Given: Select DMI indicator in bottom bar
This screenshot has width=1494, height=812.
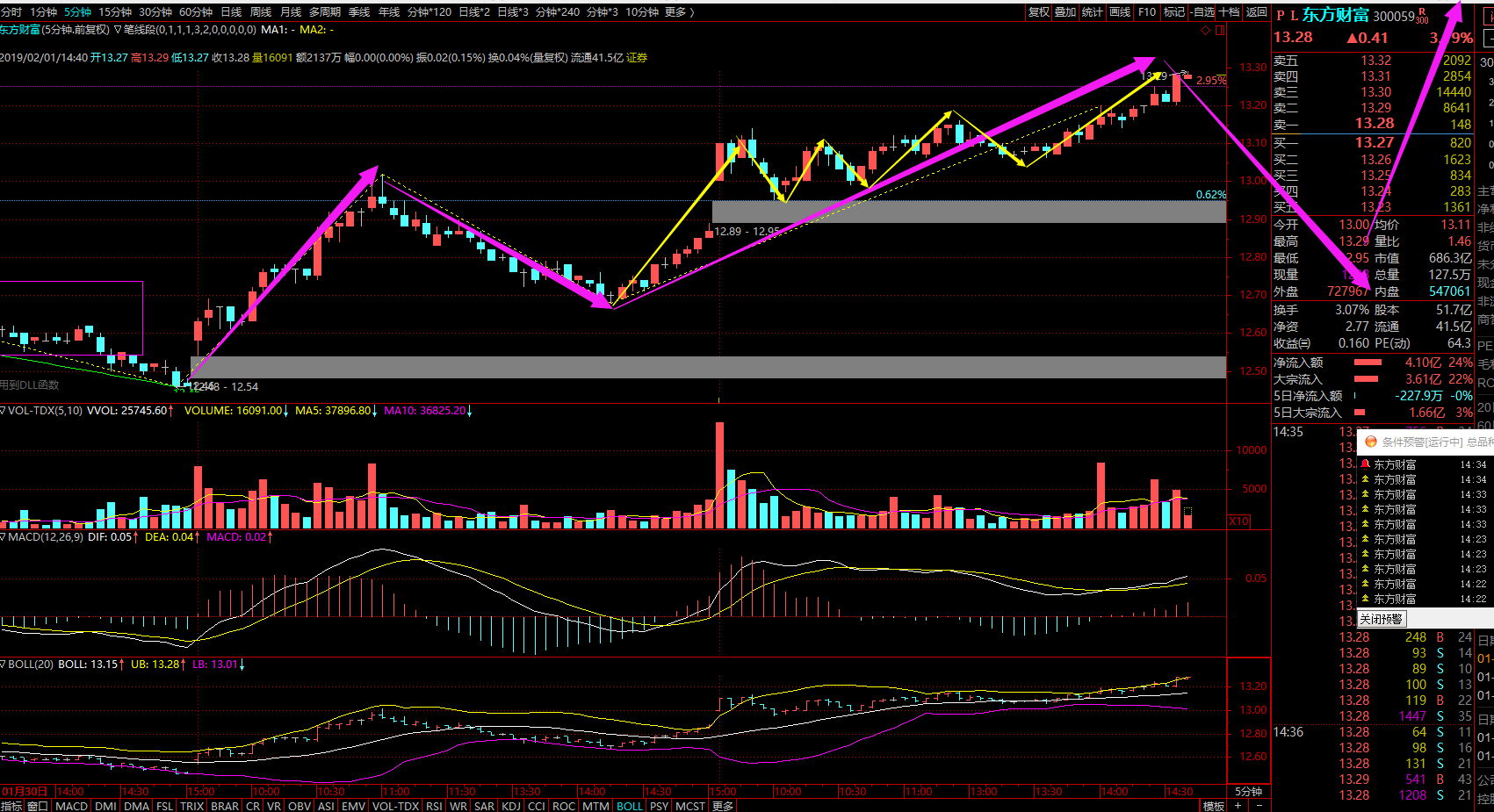Looking at the screenshot, I should [x=105, y=806].
